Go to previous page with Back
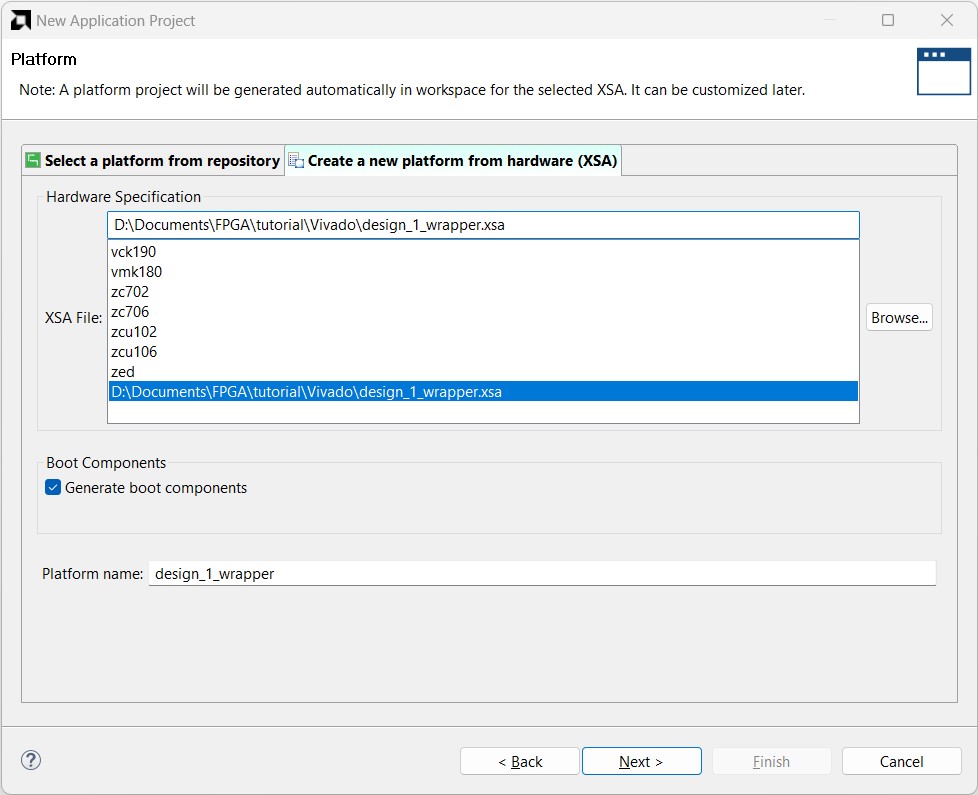The image size is (978, 795). [520, 761]
